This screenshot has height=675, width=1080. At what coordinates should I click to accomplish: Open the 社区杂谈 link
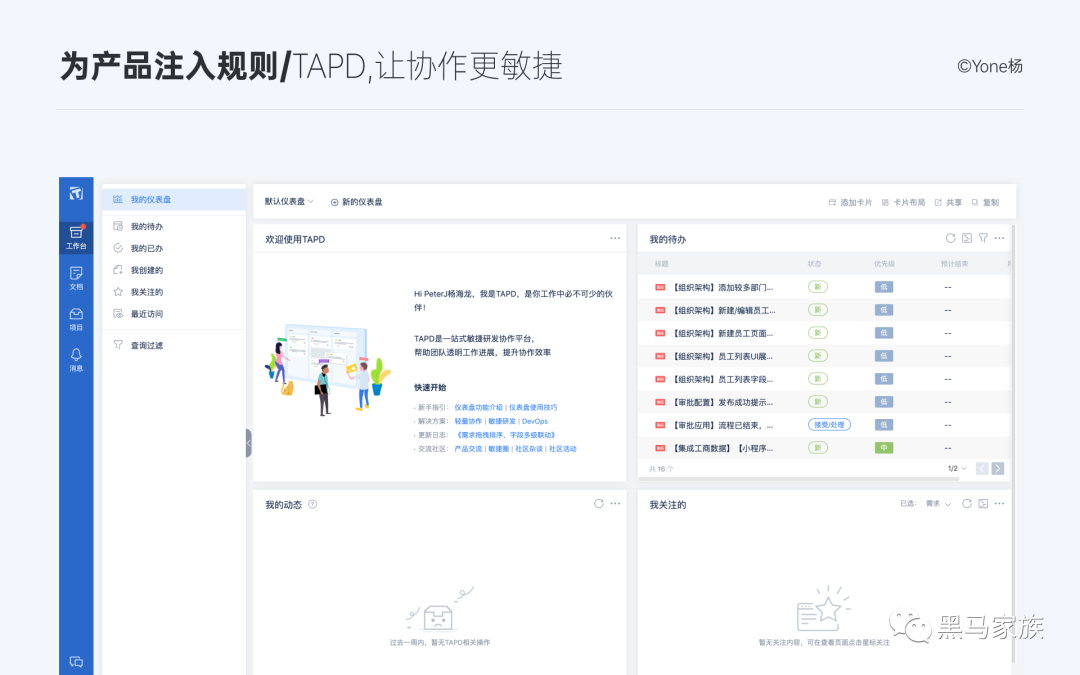pyautogui.click(x=529, y=449)
